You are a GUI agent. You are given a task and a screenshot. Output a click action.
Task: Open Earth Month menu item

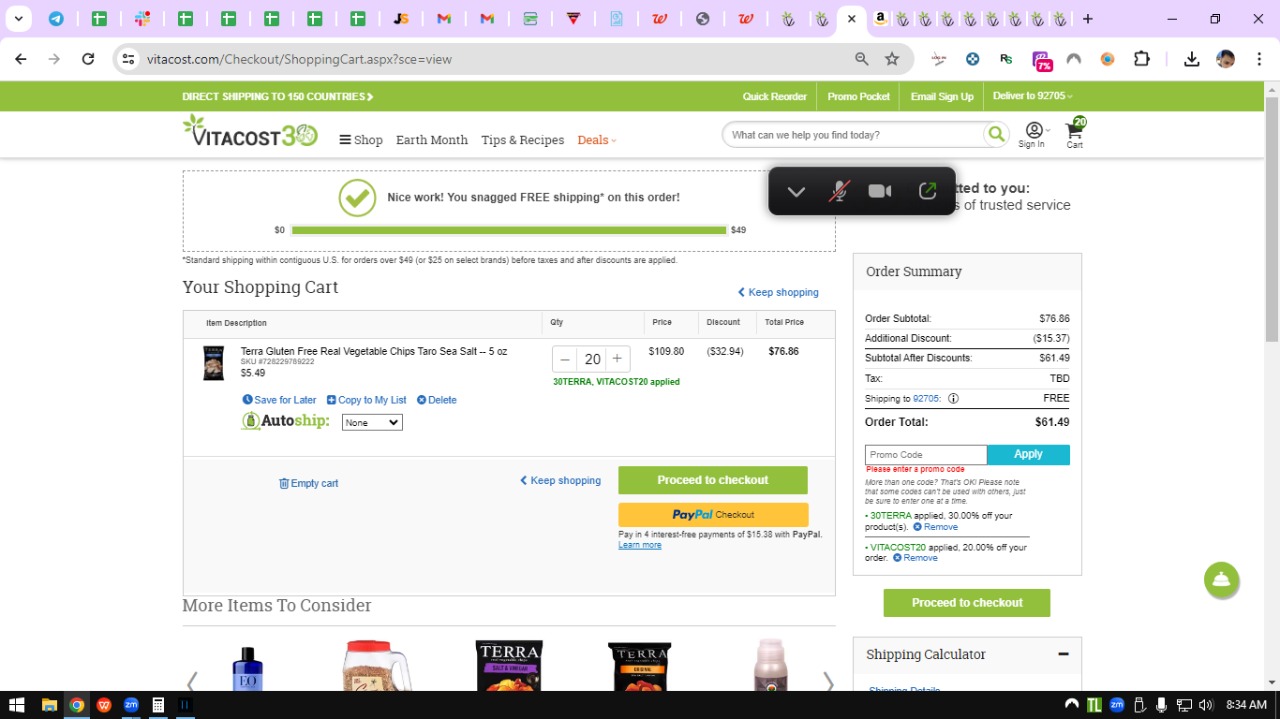coord(432,140)
